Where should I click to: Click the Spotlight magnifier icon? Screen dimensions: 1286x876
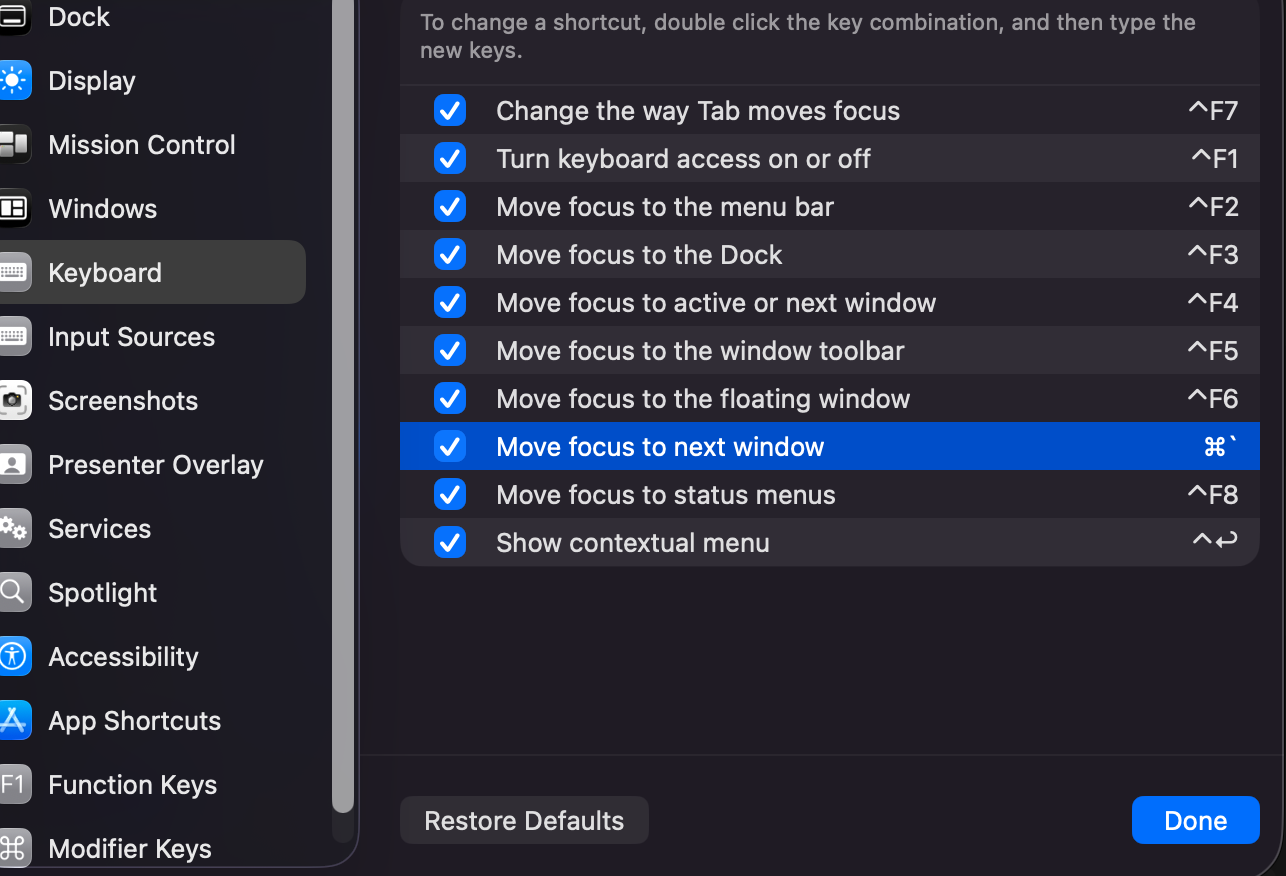point(14,593)
